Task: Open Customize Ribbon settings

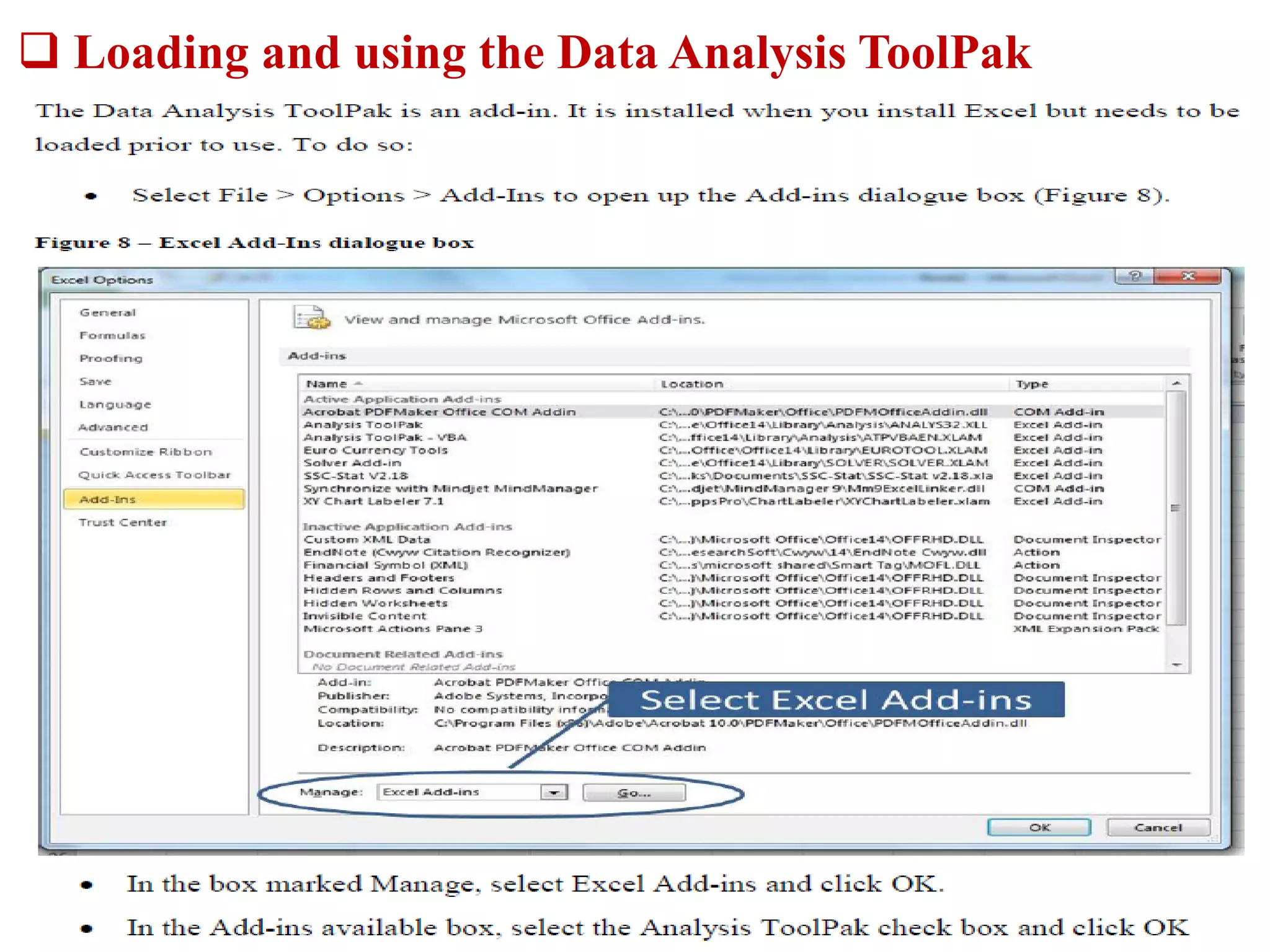Action: (x=146, y=452)
